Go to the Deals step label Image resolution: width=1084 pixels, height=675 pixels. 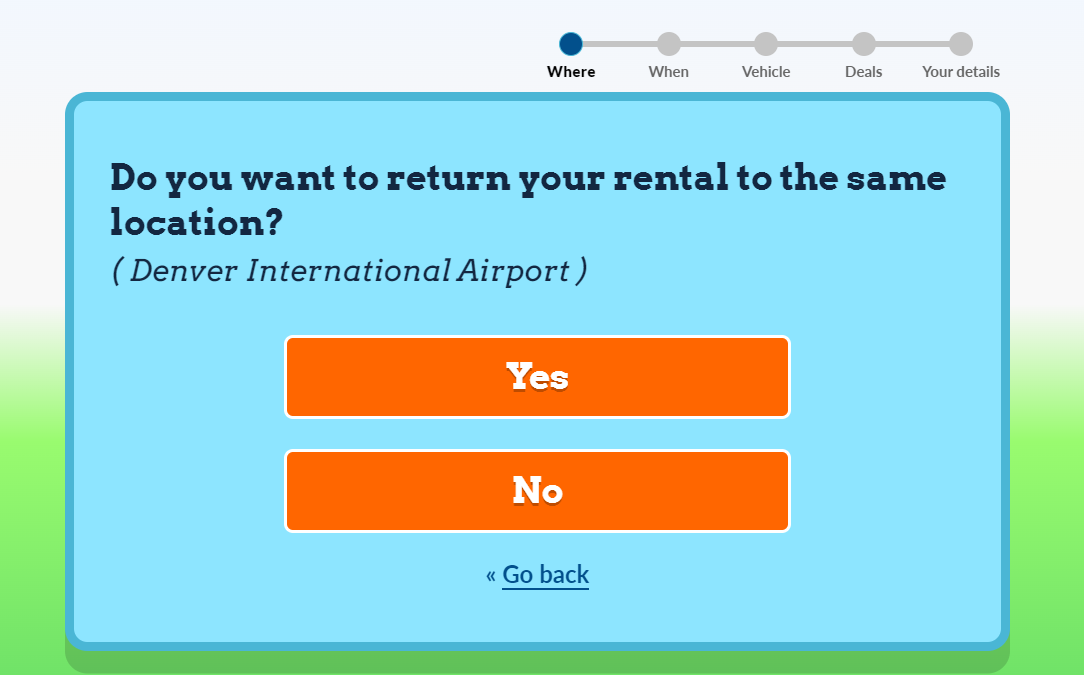pyautogui.click(x=864, y=72)
